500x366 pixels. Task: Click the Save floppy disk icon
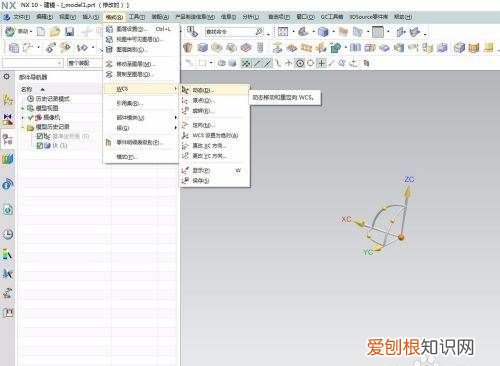point(69,32)
